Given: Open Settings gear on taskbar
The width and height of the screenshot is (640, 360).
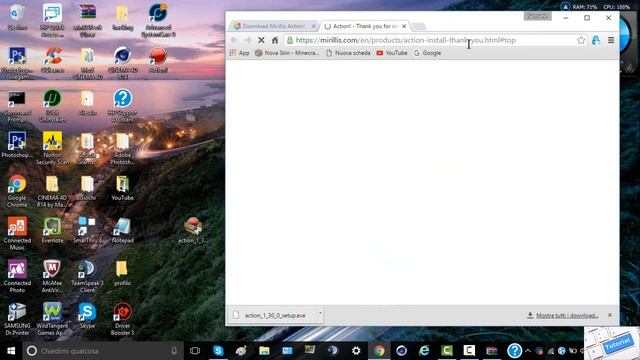Looking at the screenshot, I should 356,351.
